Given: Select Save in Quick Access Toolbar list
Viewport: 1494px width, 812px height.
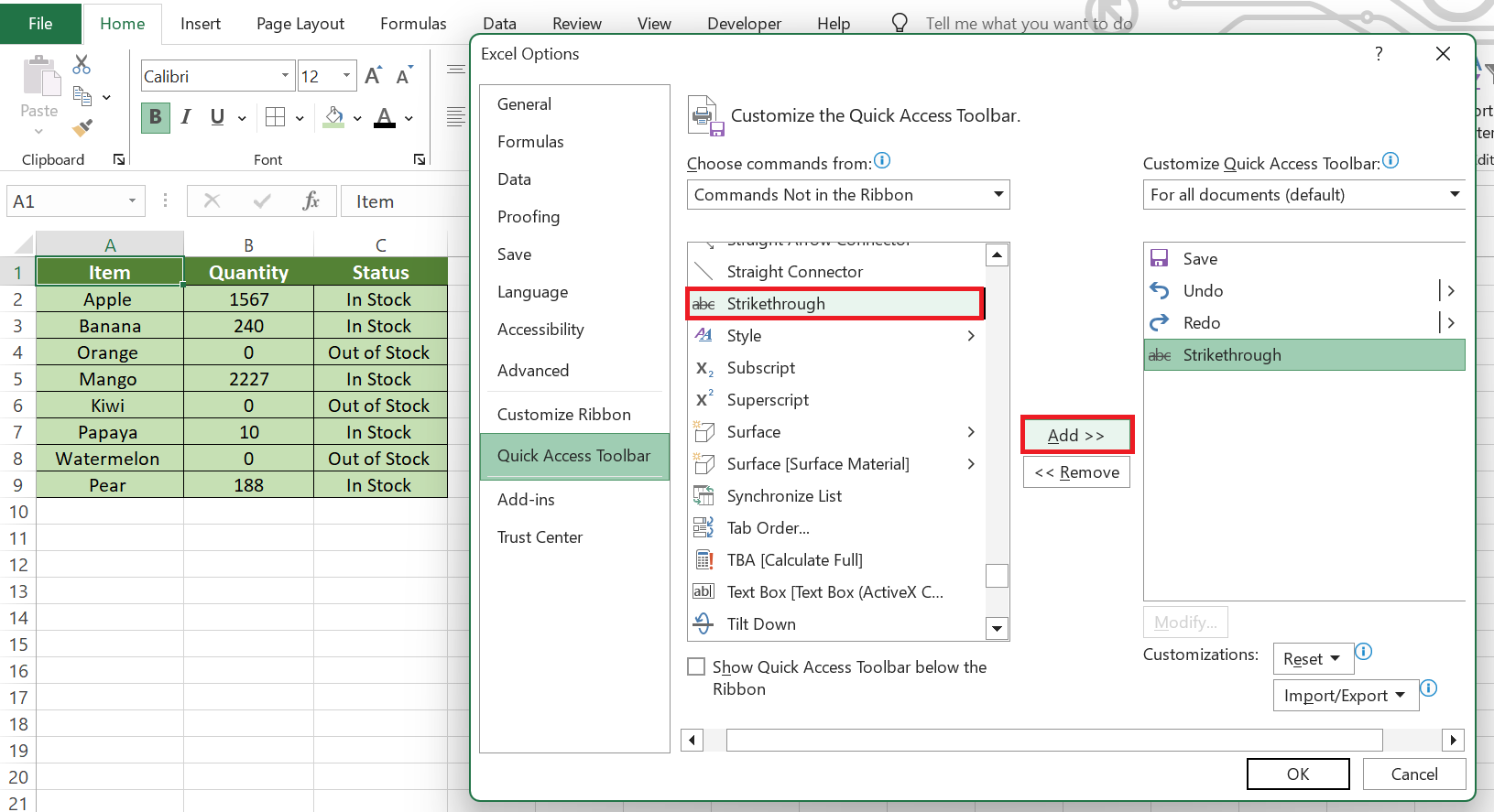Looking at the screenshot, I should 1304,259.
